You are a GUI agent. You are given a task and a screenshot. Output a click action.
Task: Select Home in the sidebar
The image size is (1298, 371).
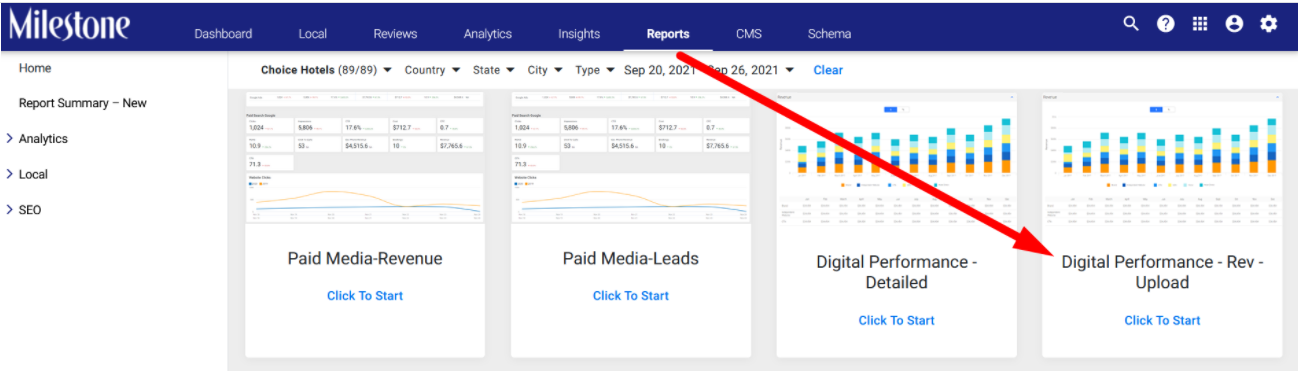pyautogui.click(x=35, y=68)
